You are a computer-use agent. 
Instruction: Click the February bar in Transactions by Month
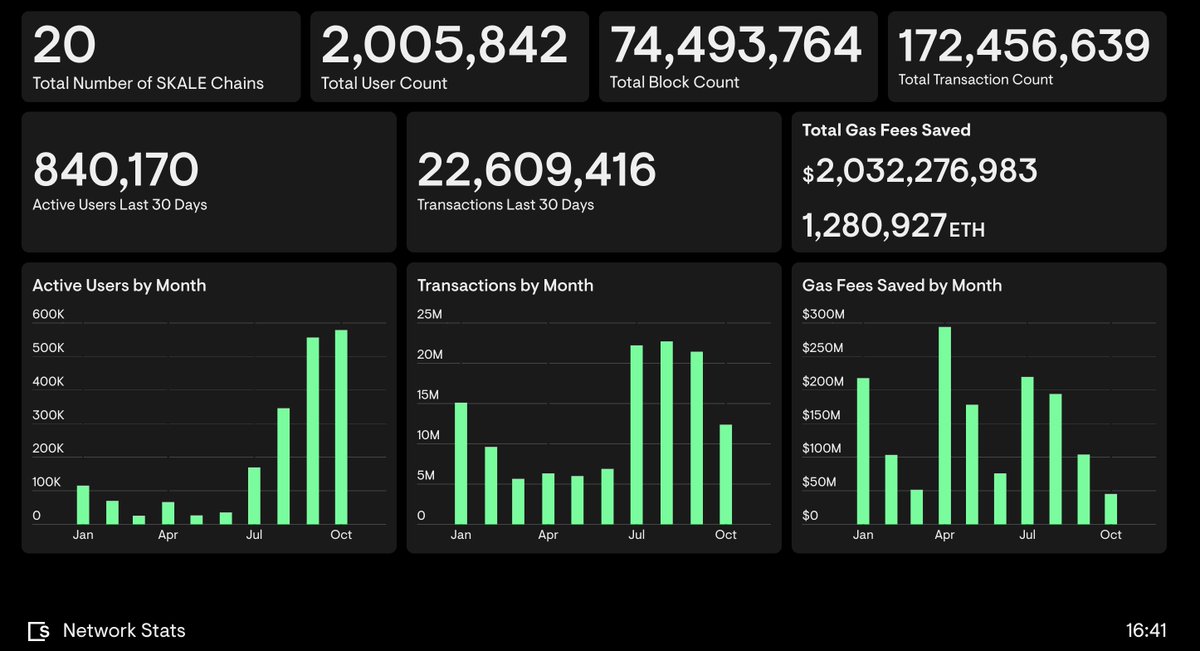pyautogui.click(x=490, y=486)
